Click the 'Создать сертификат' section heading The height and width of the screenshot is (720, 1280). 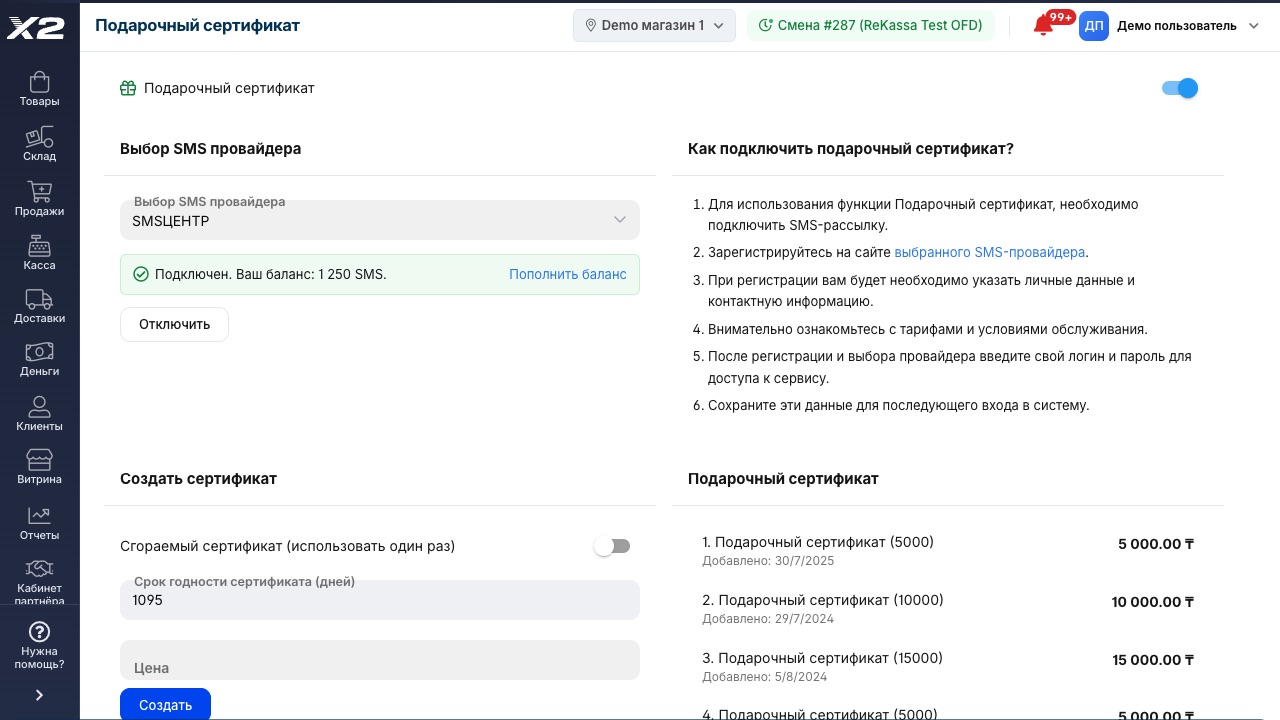pyautogui.click(x=198, y=478)
